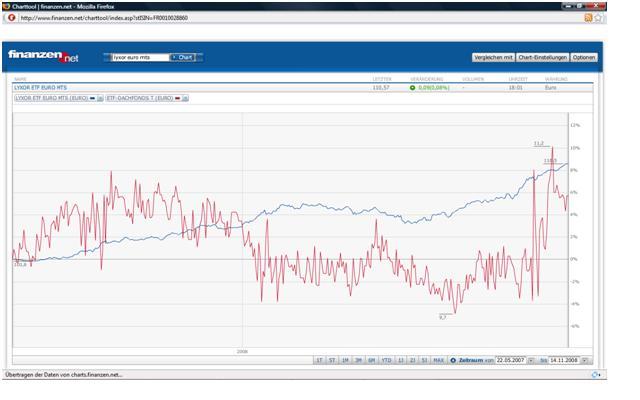
Task: Click the red colour marker of ETF-DACHFONDS series
Action: (178, 98)
